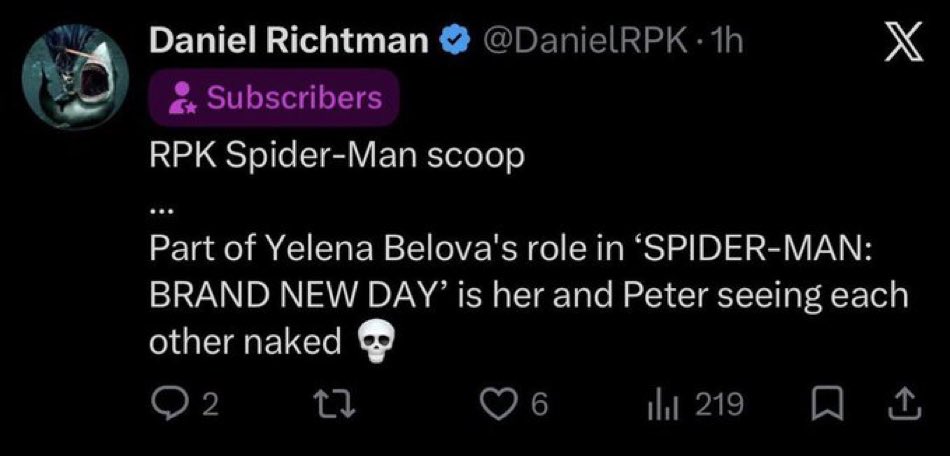This screenshot has width=950, height=456.
Task: Click the skull emoji in the post
Action: 373,343
